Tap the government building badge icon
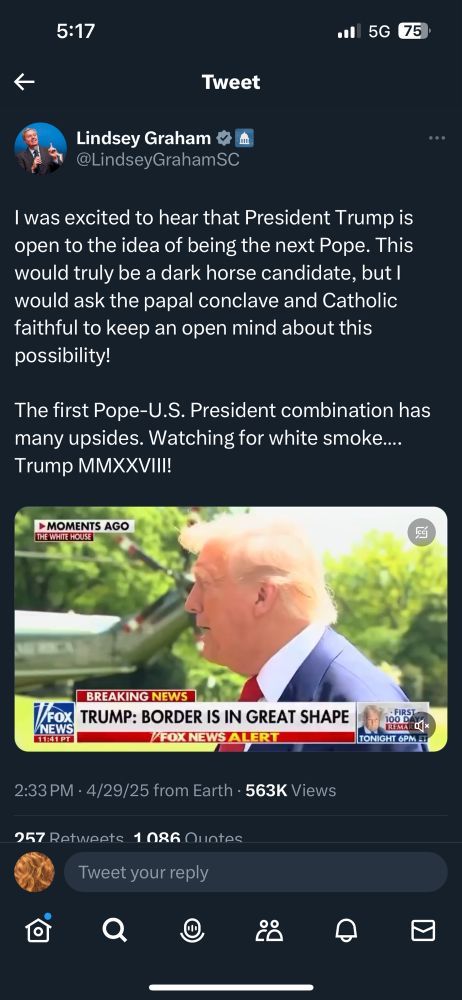Screen dimensions: 462x1000 [x=245, y=138]
